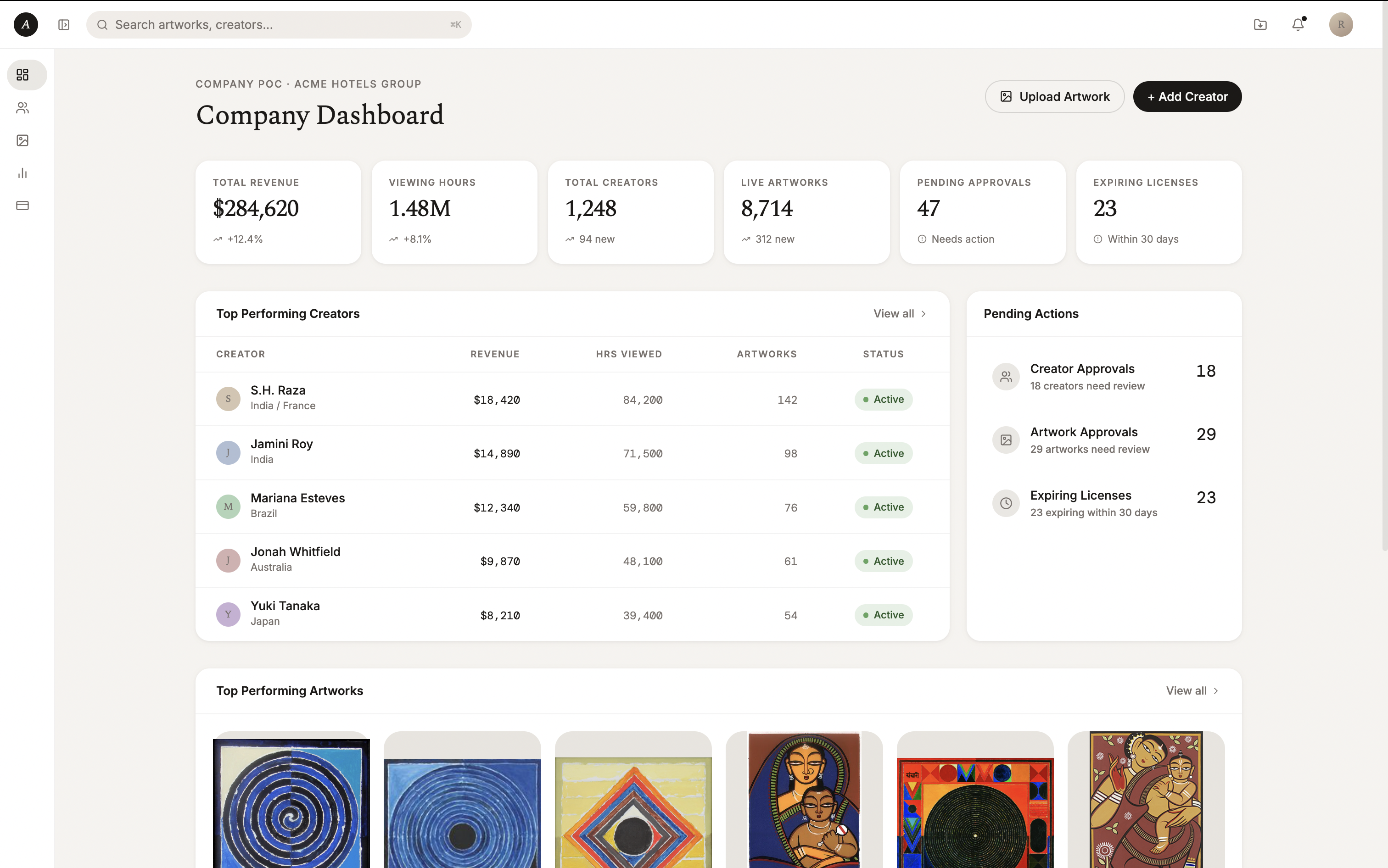Click the image icon in Upload Artwork button
1388x868 pixels.
(1006, 96)
